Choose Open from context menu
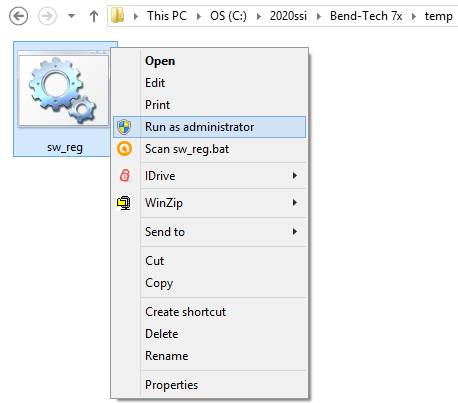The width and height of the screenshot is (458, 403). pyautogui.click(x=160, y=61)
